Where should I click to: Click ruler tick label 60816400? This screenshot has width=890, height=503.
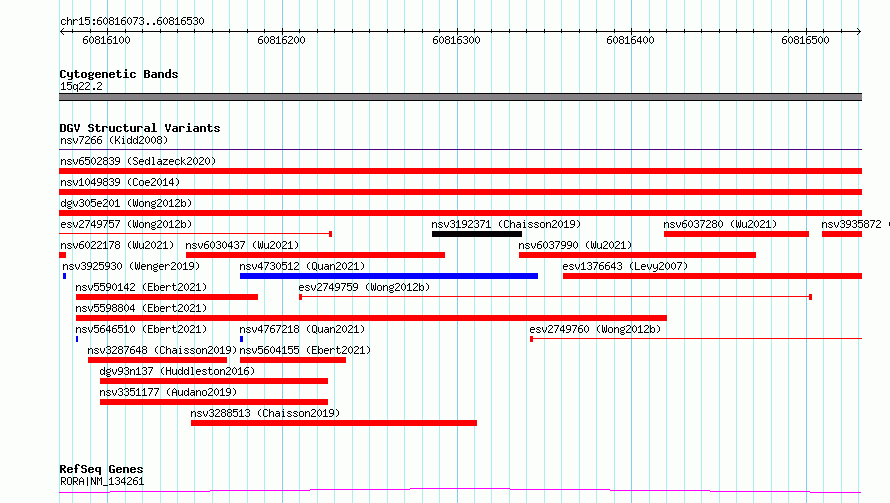point(630,40)
